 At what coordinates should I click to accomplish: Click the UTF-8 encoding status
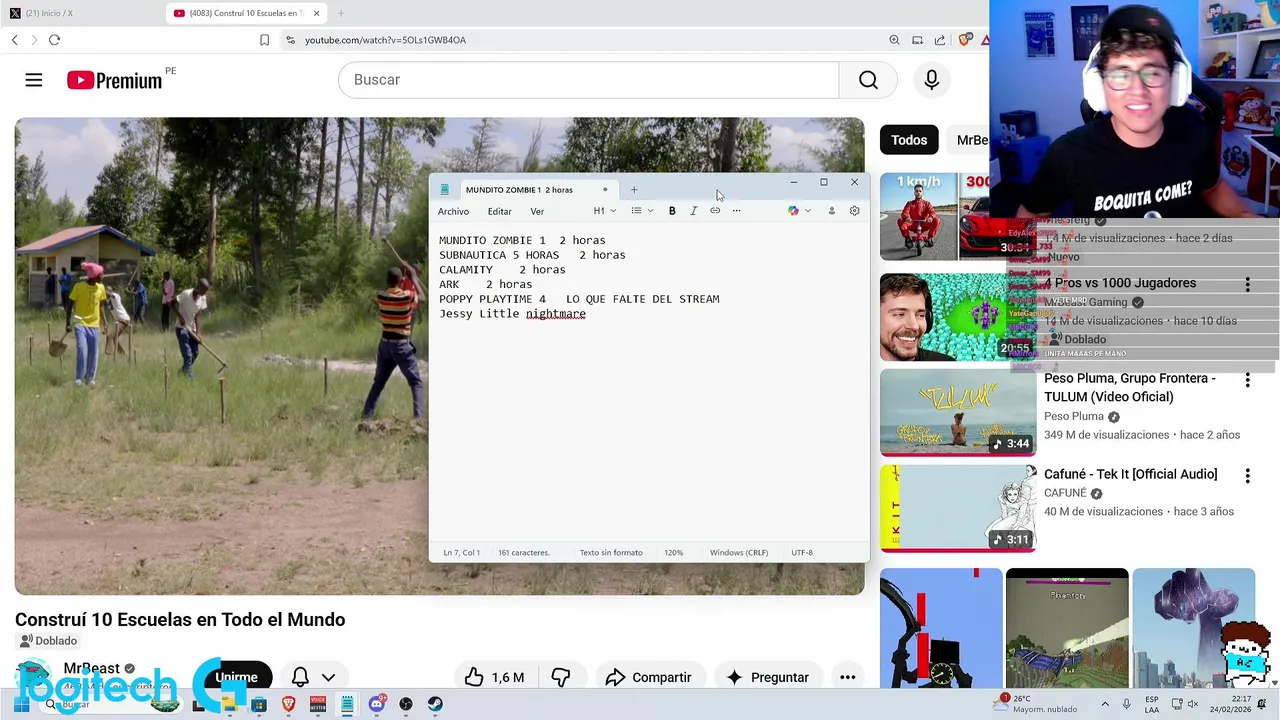click(x=802, y=553)
